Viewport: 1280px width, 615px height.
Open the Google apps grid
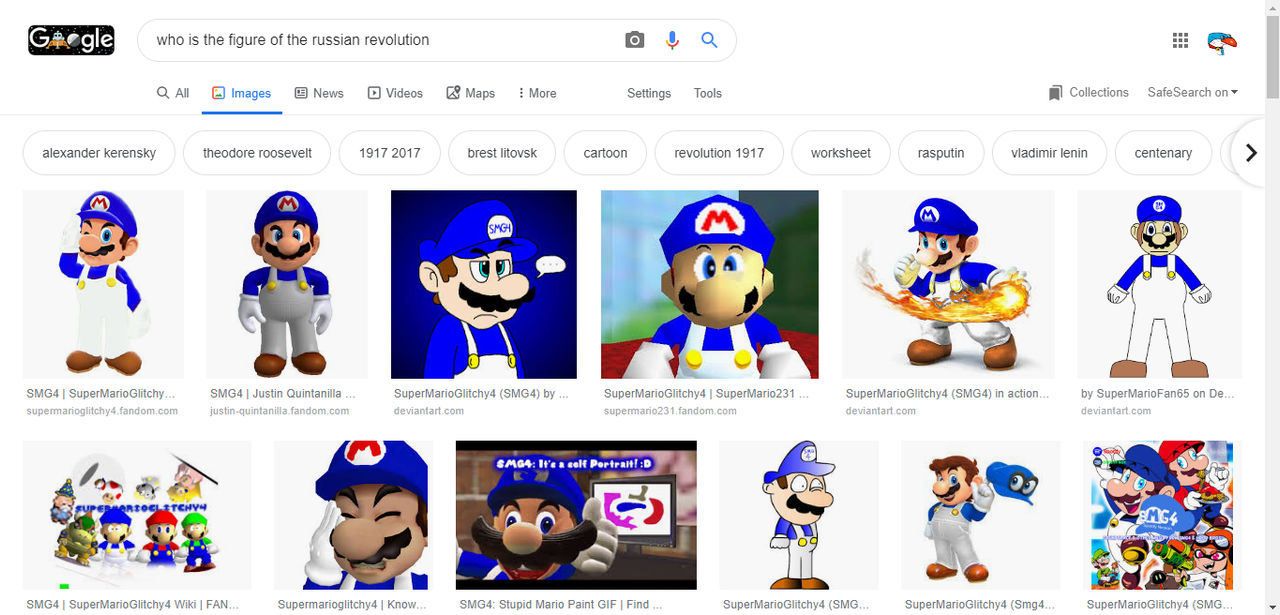[1180, 40]
